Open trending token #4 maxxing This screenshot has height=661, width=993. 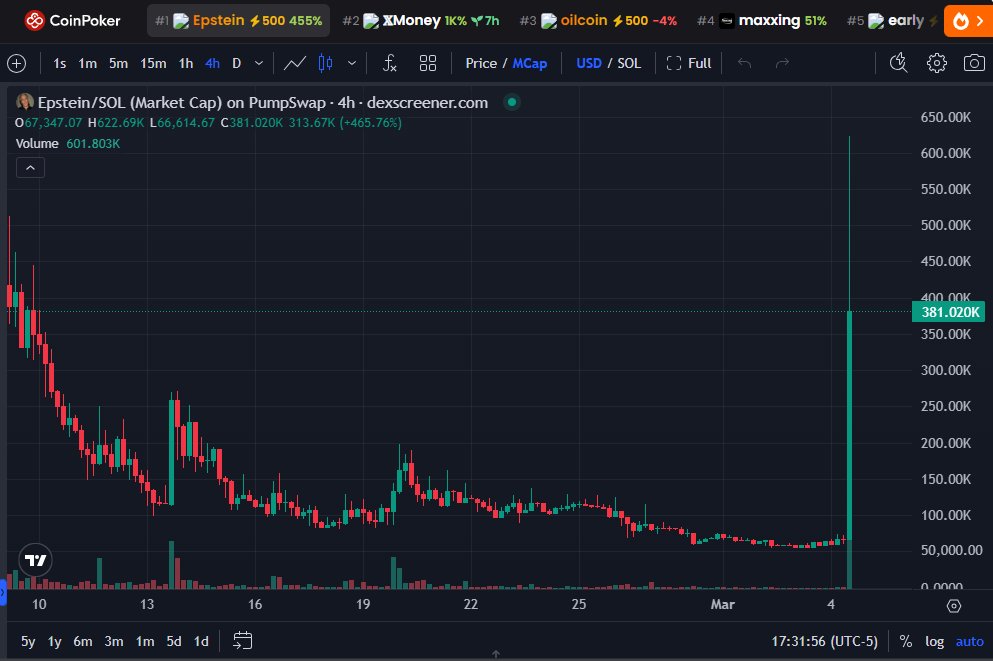coord(762,21)
